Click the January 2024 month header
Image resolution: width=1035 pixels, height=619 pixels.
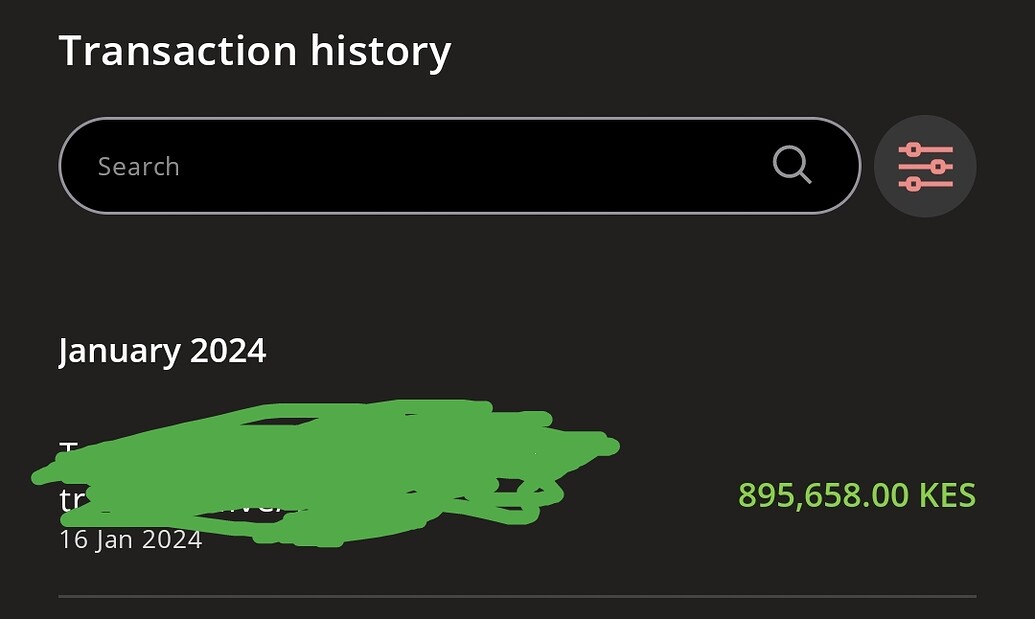click(162, 351)
